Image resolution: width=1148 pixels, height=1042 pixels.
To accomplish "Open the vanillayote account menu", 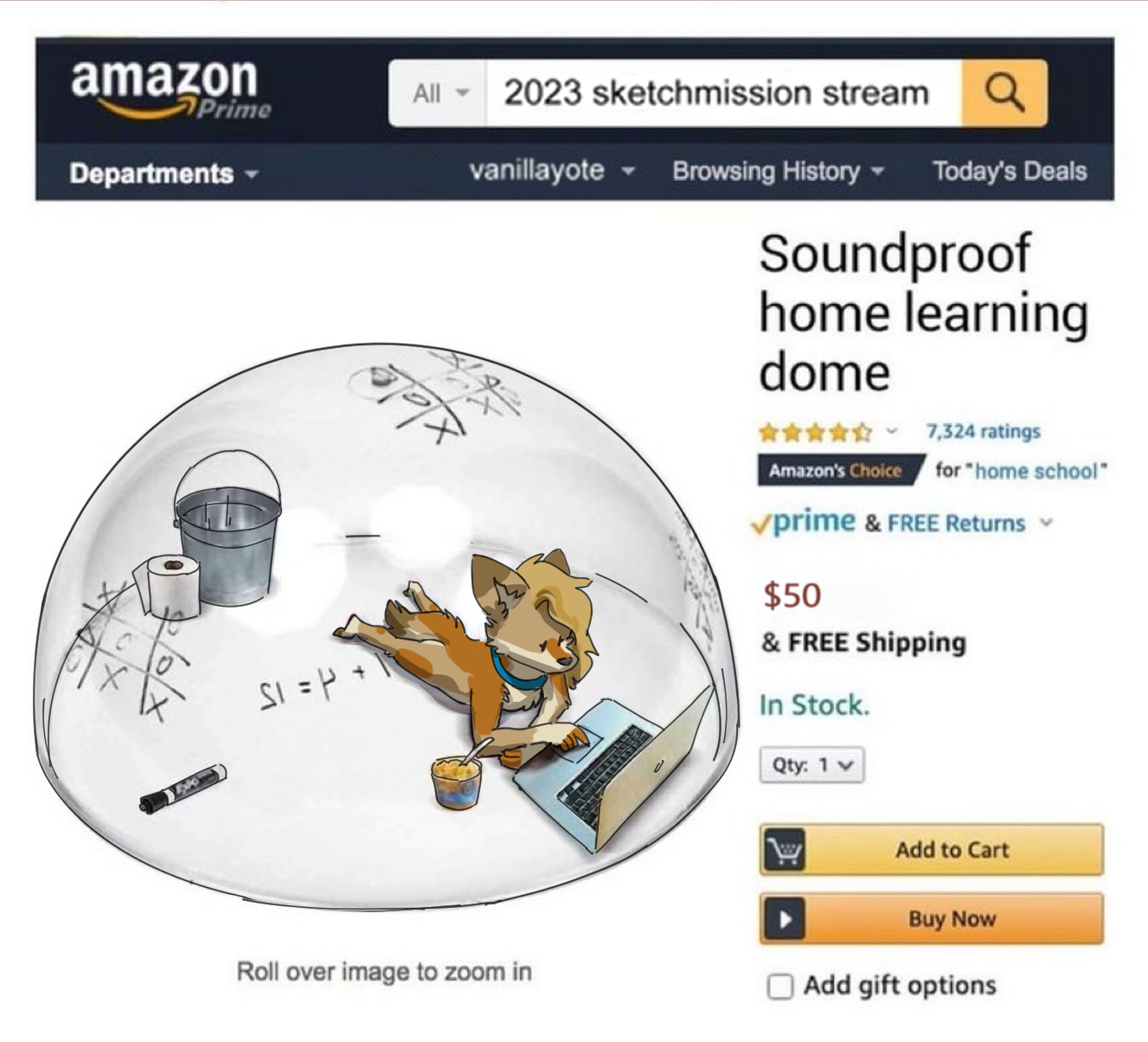I will pyautogui.click(x=551, y=170).
